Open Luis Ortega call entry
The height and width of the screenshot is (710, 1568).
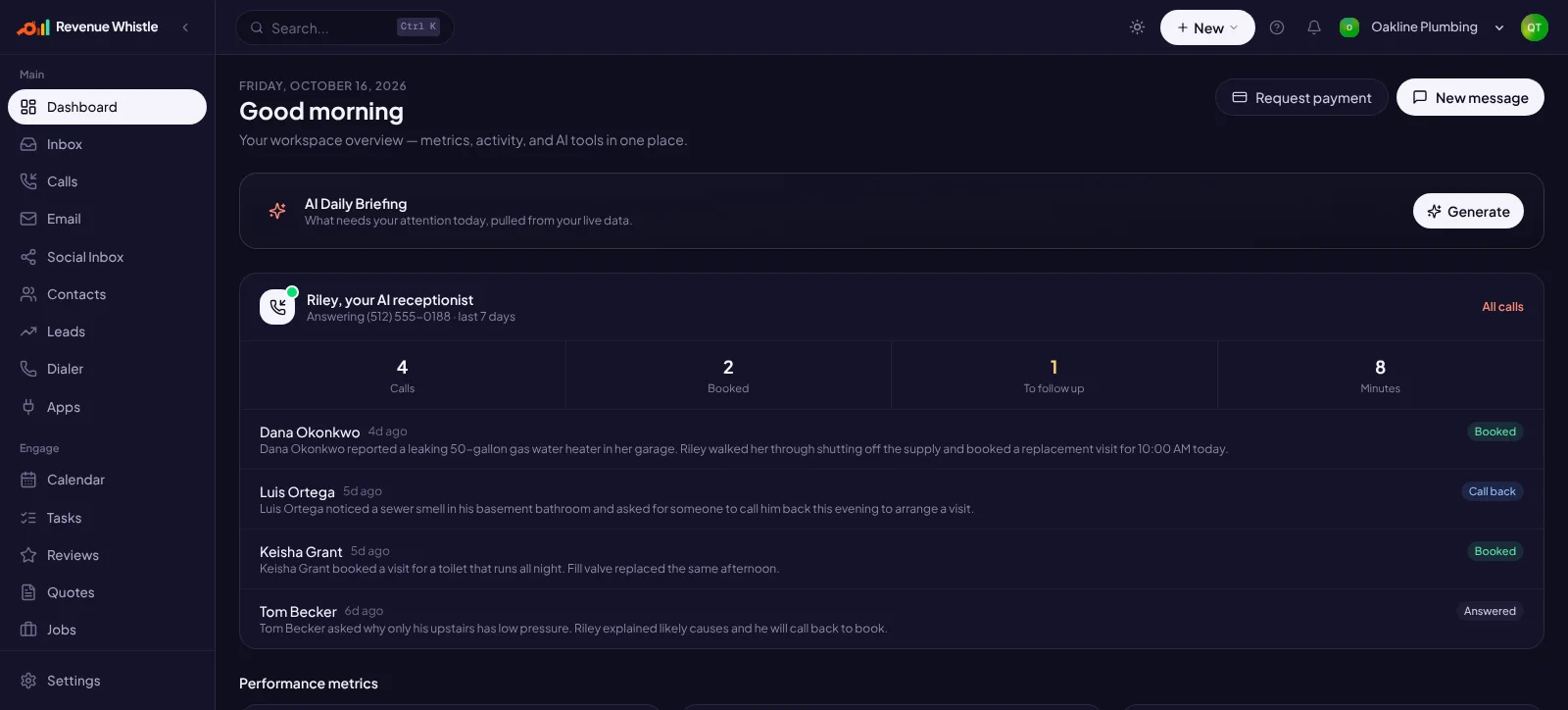[891, 499]
